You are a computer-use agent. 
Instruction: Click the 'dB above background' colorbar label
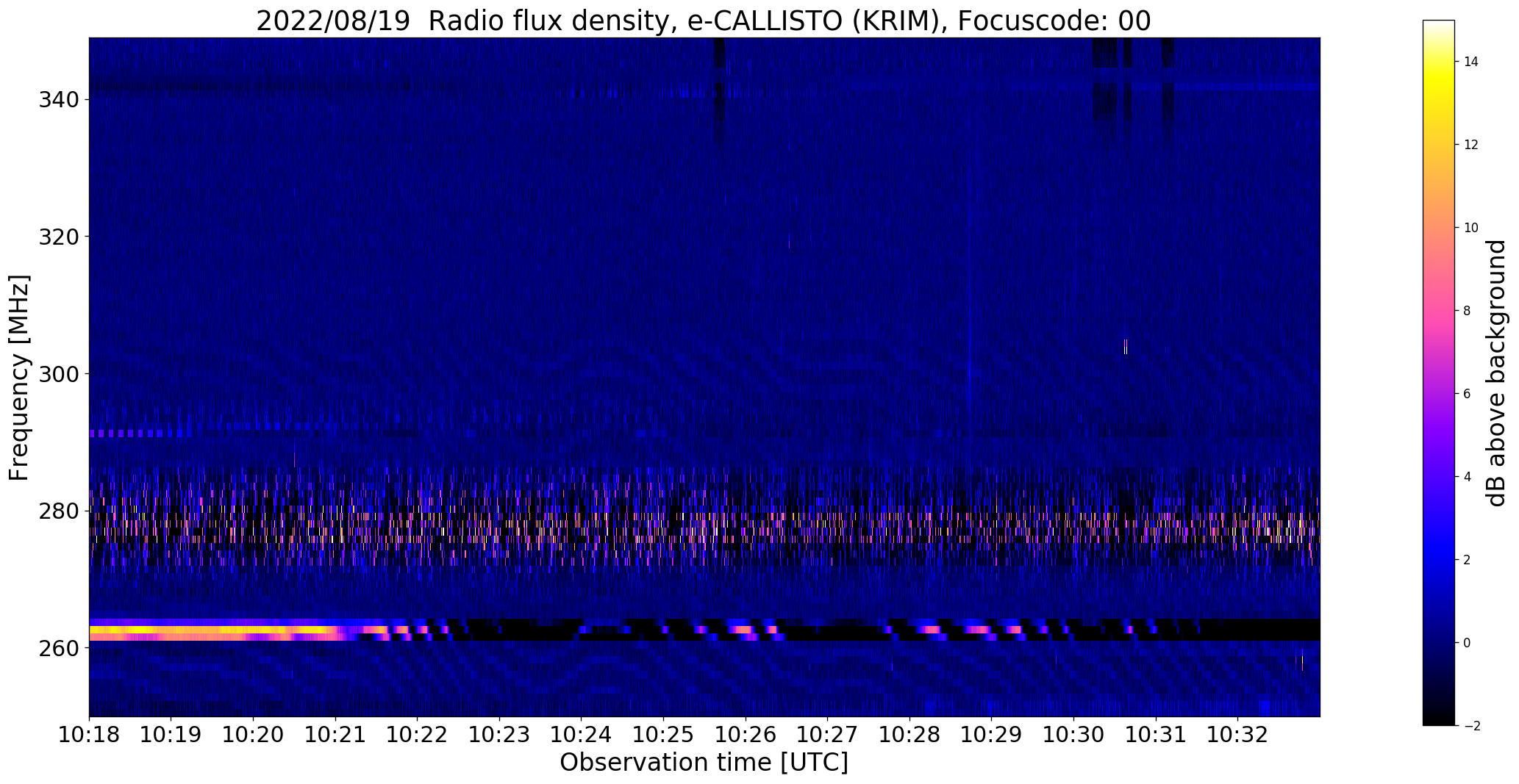click(x=1496, y=373)
